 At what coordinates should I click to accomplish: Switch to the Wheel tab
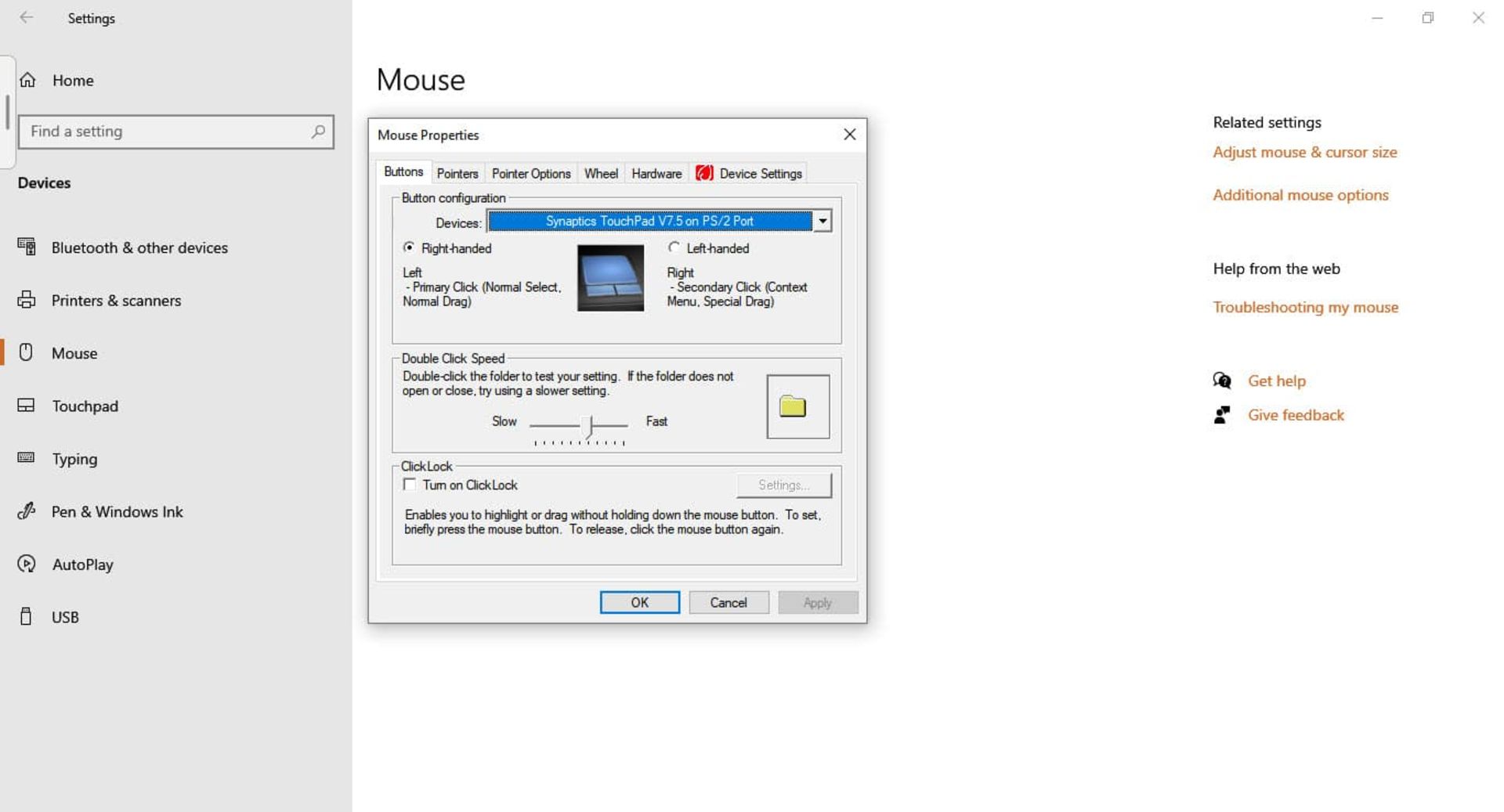(x=600, y=174)
